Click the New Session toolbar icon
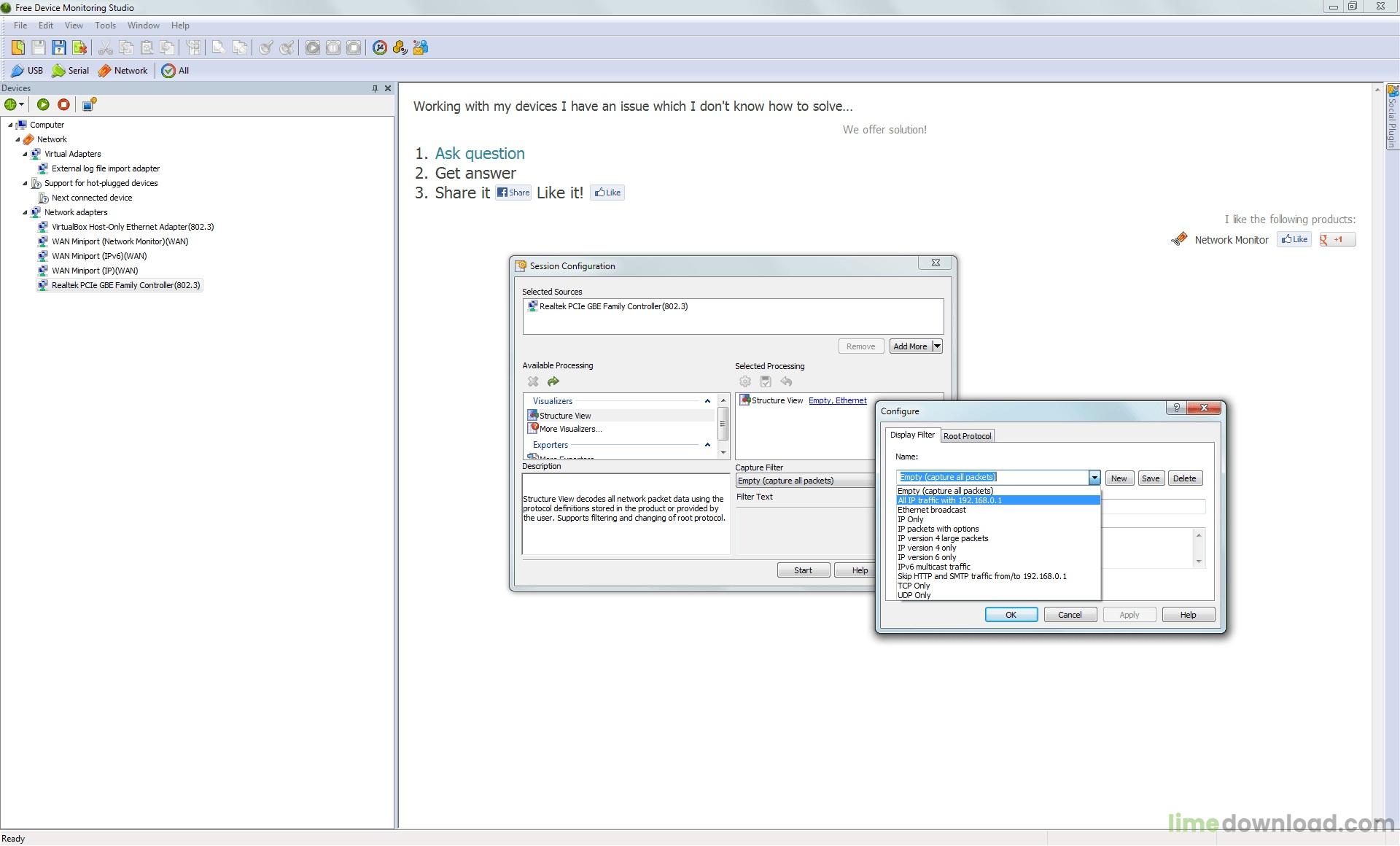 click(x=17, y=47)
